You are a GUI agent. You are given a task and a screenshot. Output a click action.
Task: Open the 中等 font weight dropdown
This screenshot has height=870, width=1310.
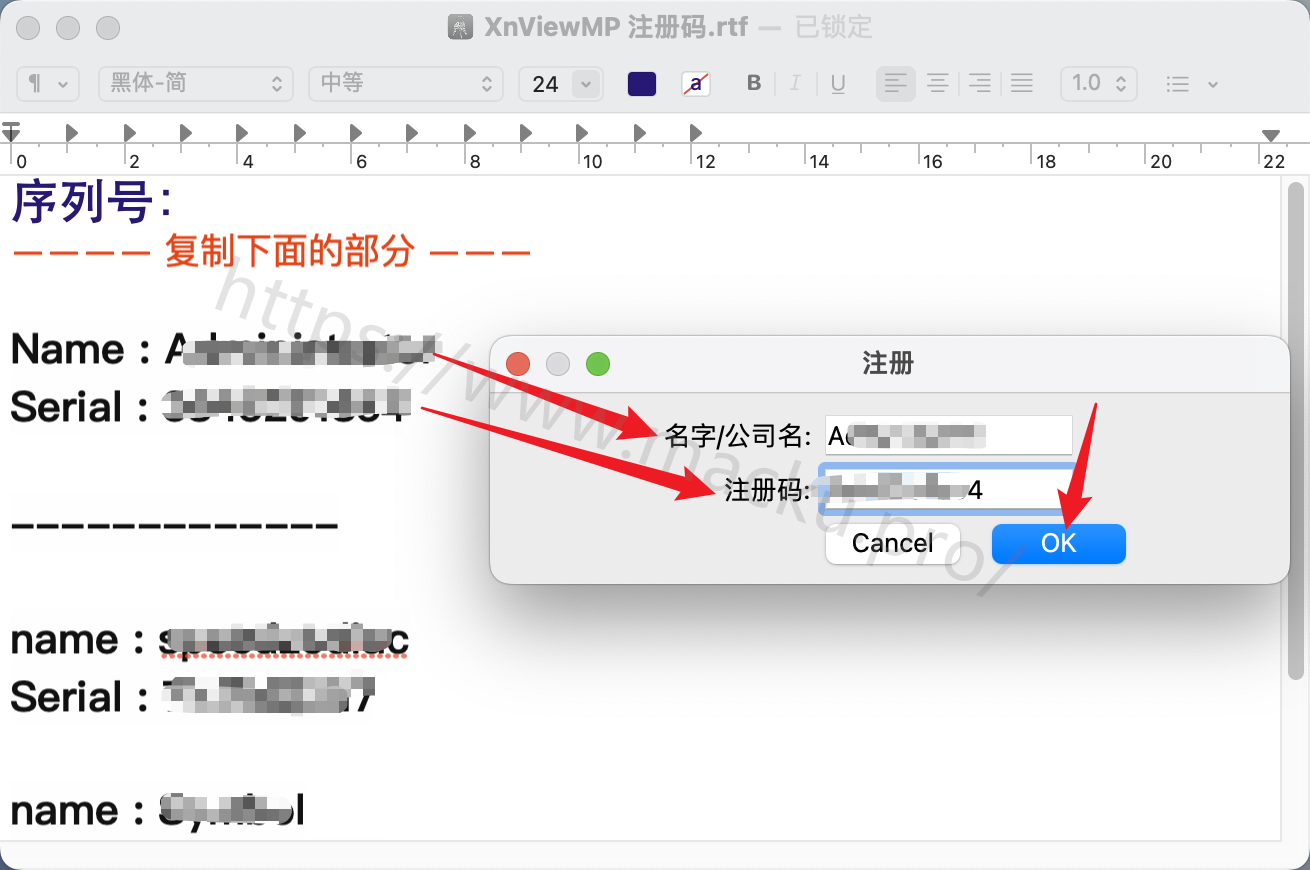pyautogui.click(x=405, y=84)
